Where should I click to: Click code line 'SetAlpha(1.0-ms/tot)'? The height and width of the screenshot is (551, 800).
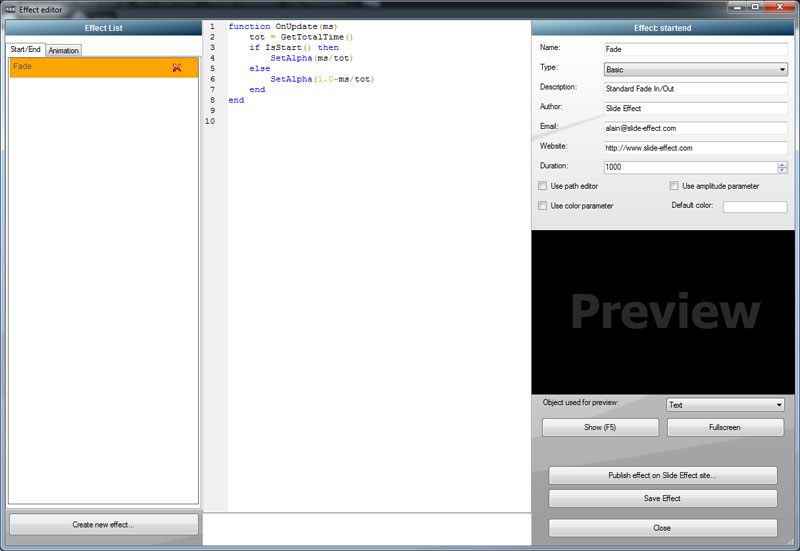pos(322,79)
